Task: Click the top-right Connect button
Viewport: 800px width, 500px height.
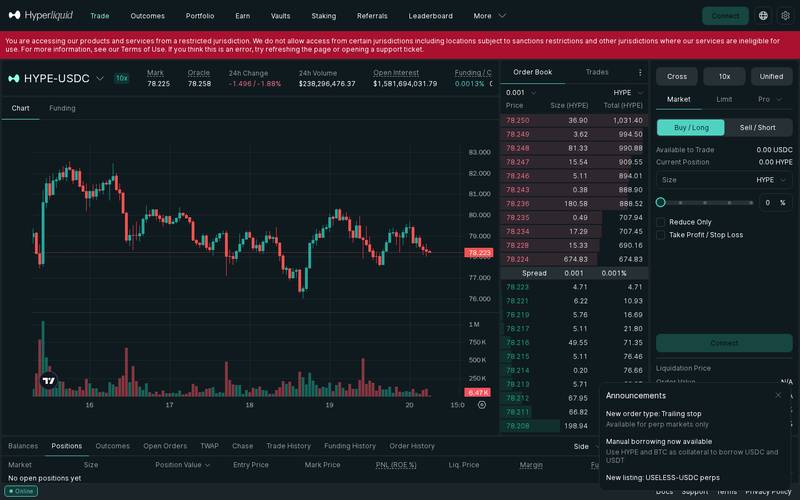Action: coord(725,16)
